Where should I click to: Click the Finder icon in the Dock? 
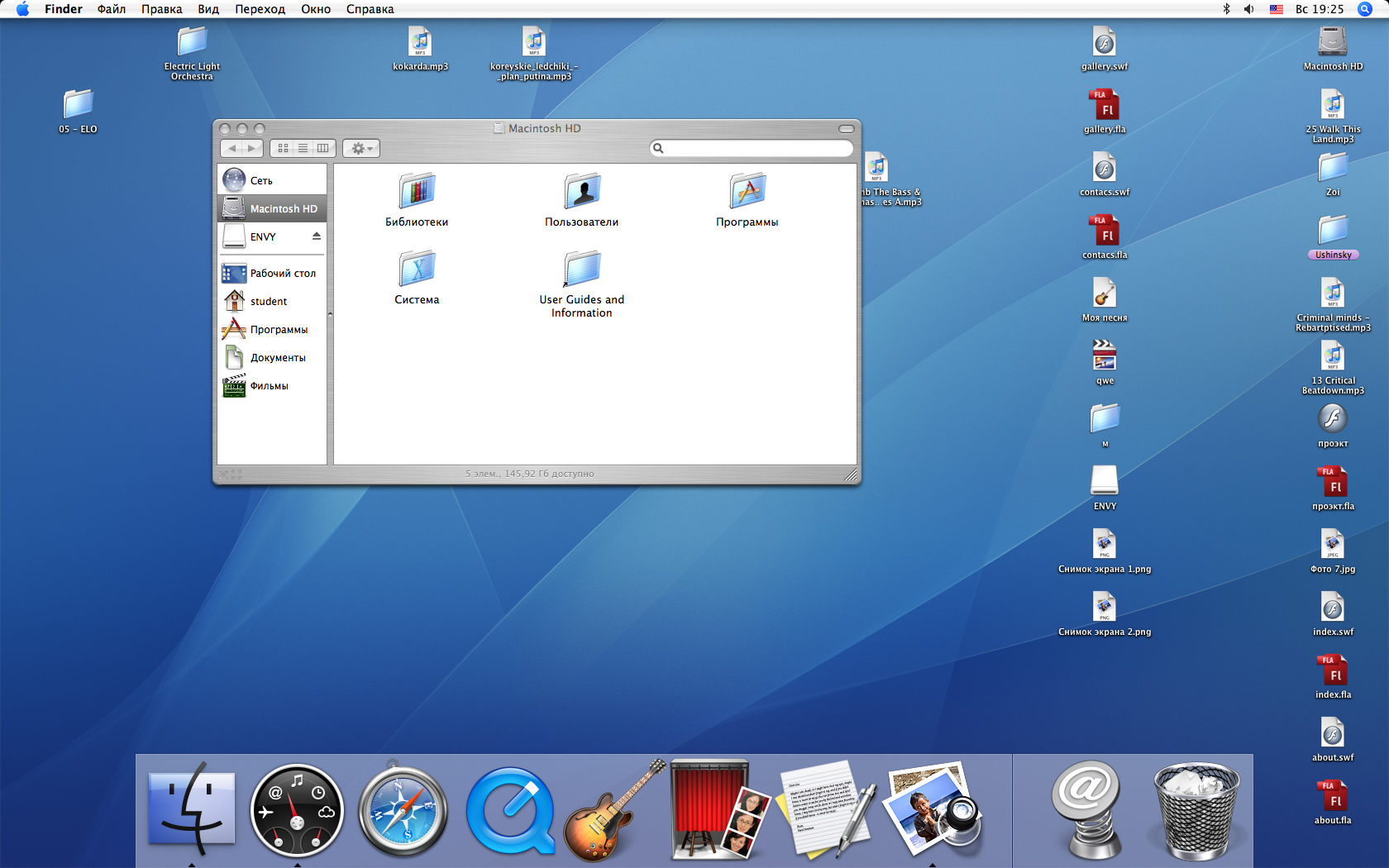click(x=192, y=808)
